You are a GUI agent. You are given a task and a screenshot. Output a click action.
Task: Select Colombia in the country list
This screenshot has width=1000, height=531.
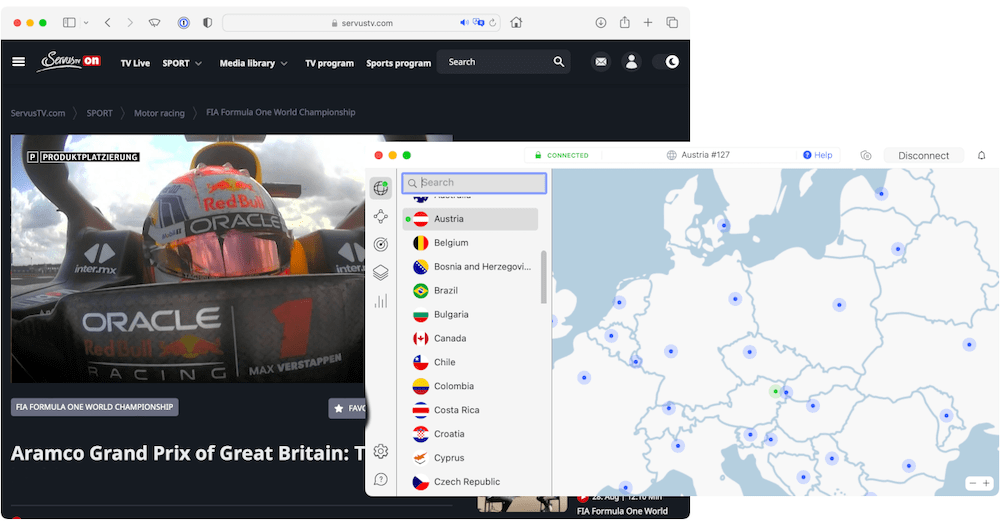pos(471,386)
